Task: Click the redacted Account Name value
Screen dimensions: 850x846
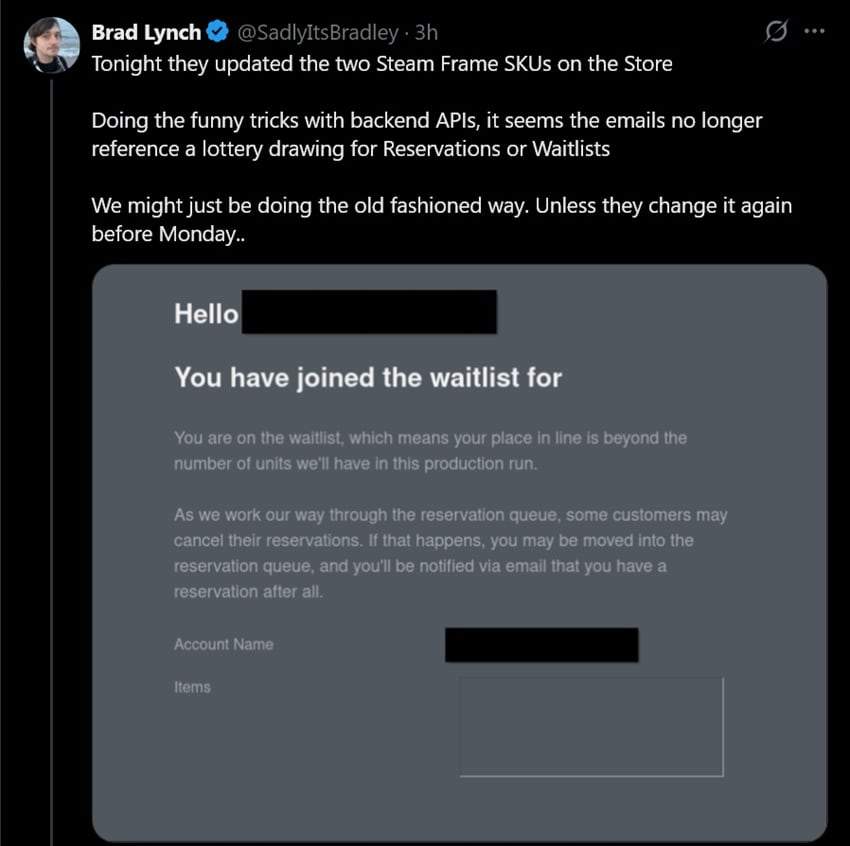Action: (542, 645)
